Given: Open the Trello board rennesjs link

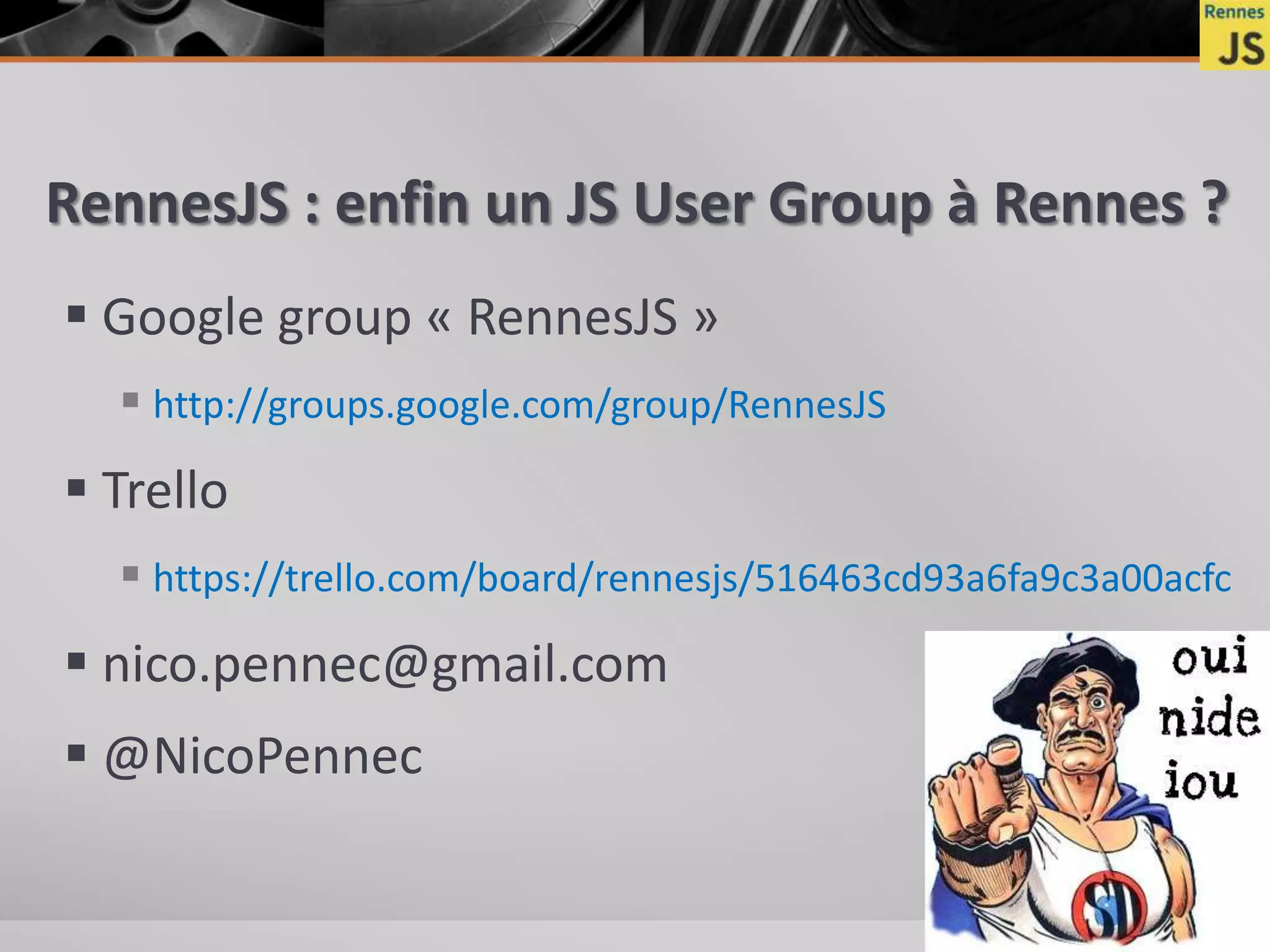Looking at the screenshot, I should (692, 578).
